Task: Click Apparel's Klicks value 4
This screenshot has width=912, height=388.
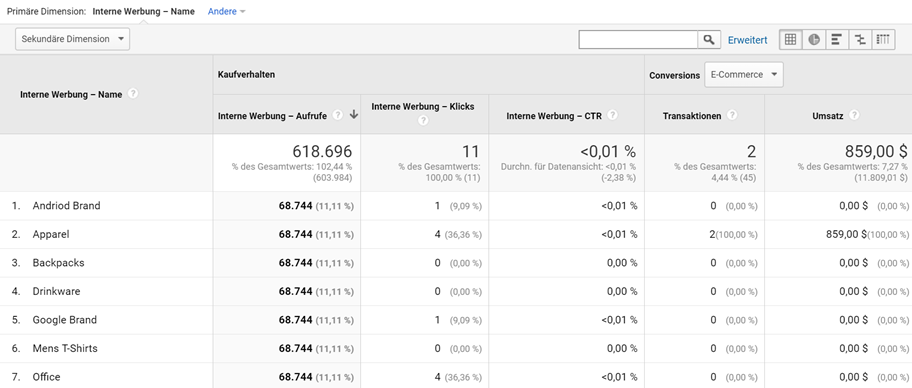Action: (438, 234)
